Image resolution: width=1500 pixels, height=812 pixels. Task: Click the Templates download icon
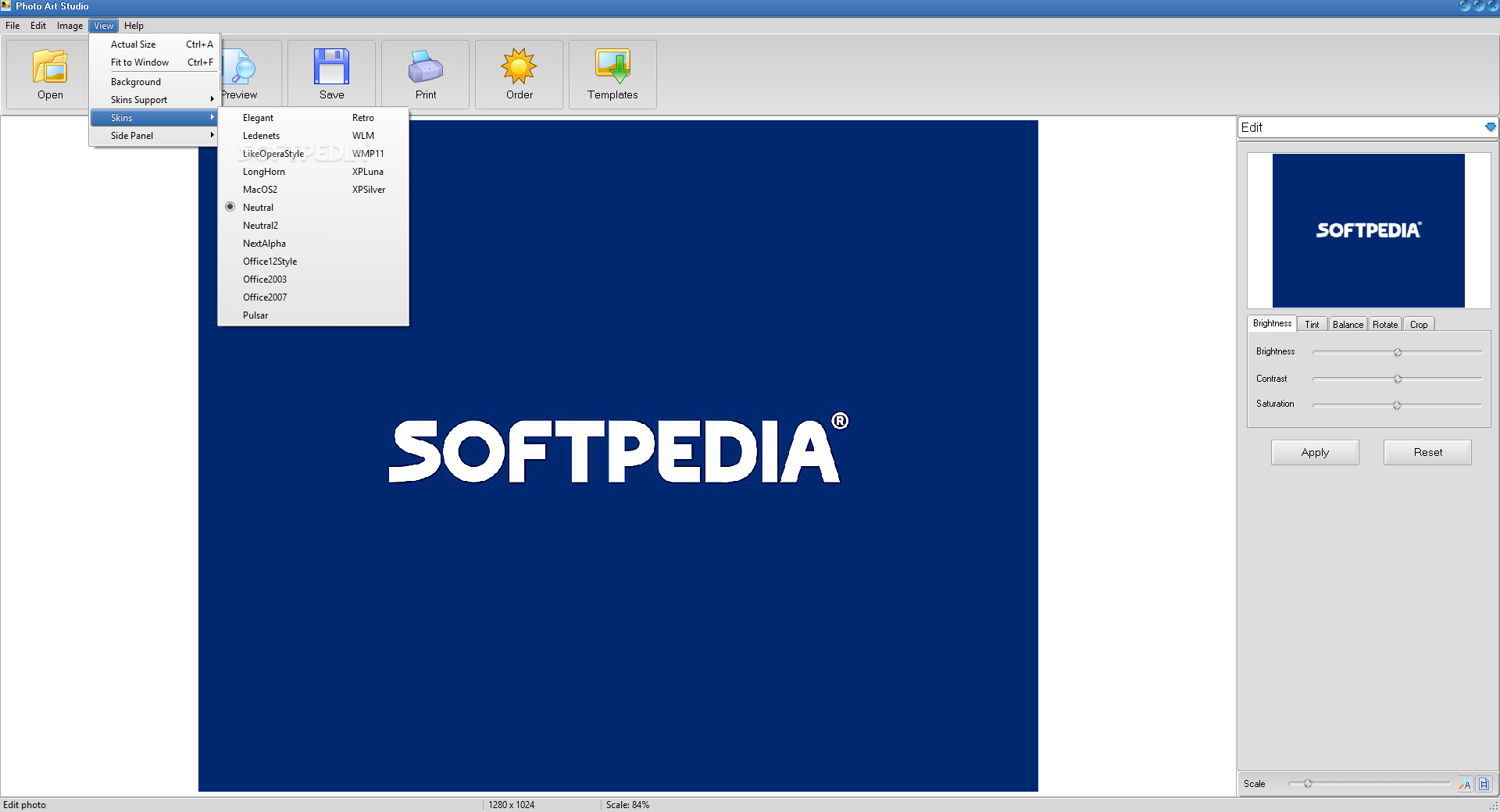[612, 66]
